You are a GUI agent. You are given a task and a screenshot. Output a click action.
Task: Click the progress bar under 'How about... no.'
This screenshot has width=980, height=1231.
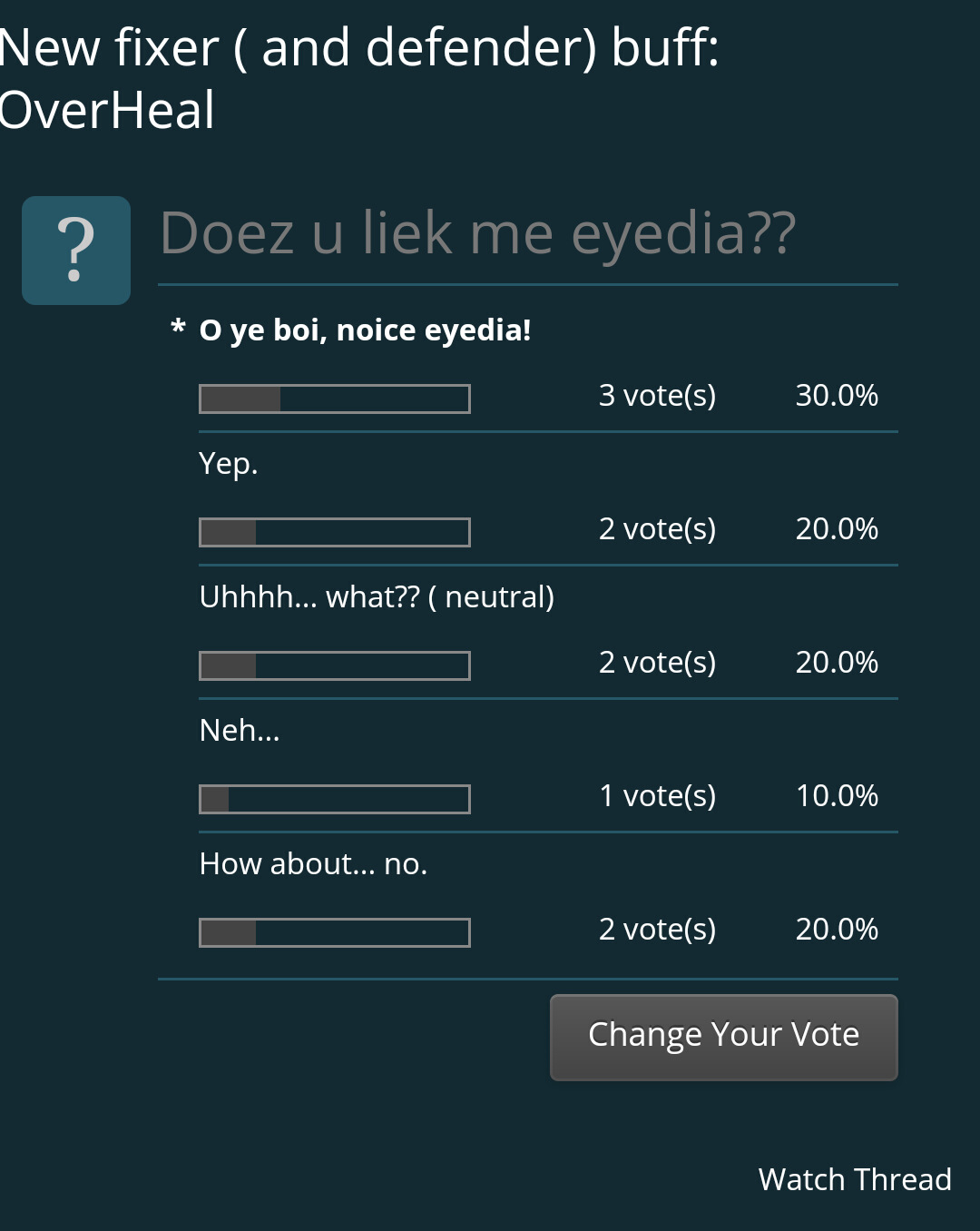[x=335, y=932]
